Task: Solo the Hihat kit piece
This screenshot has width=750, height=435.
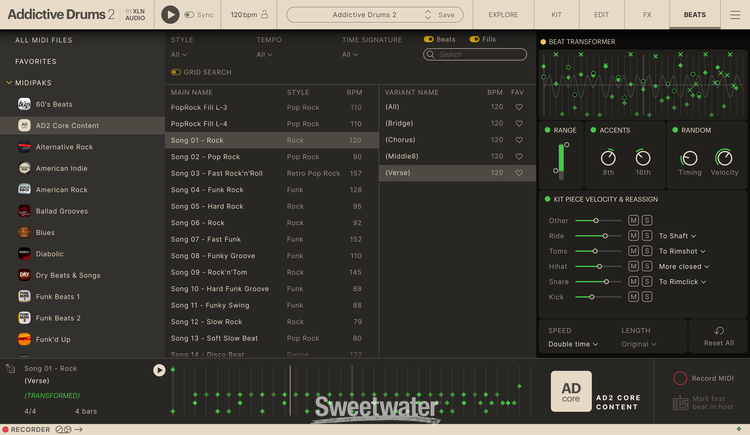Action: [x=647, y=266]
